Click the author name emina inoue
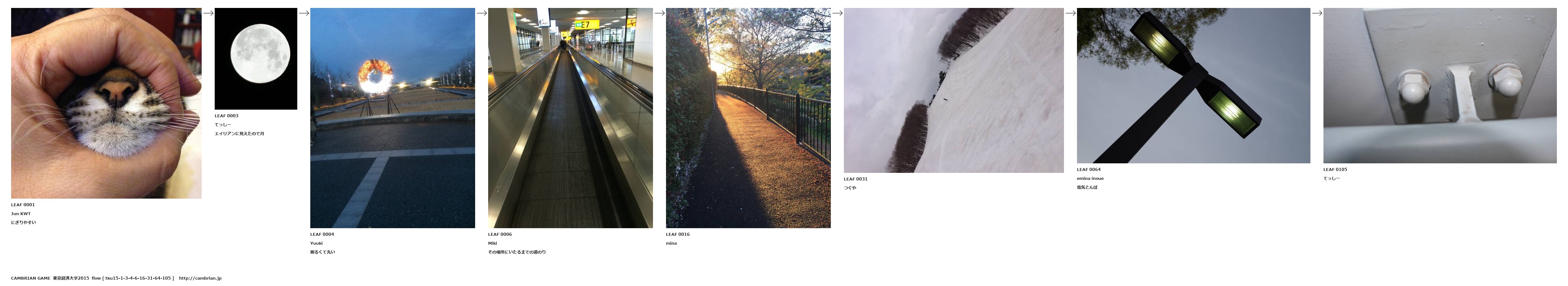Viewport: 1568px width, 286px height. tap(1090, 178)
